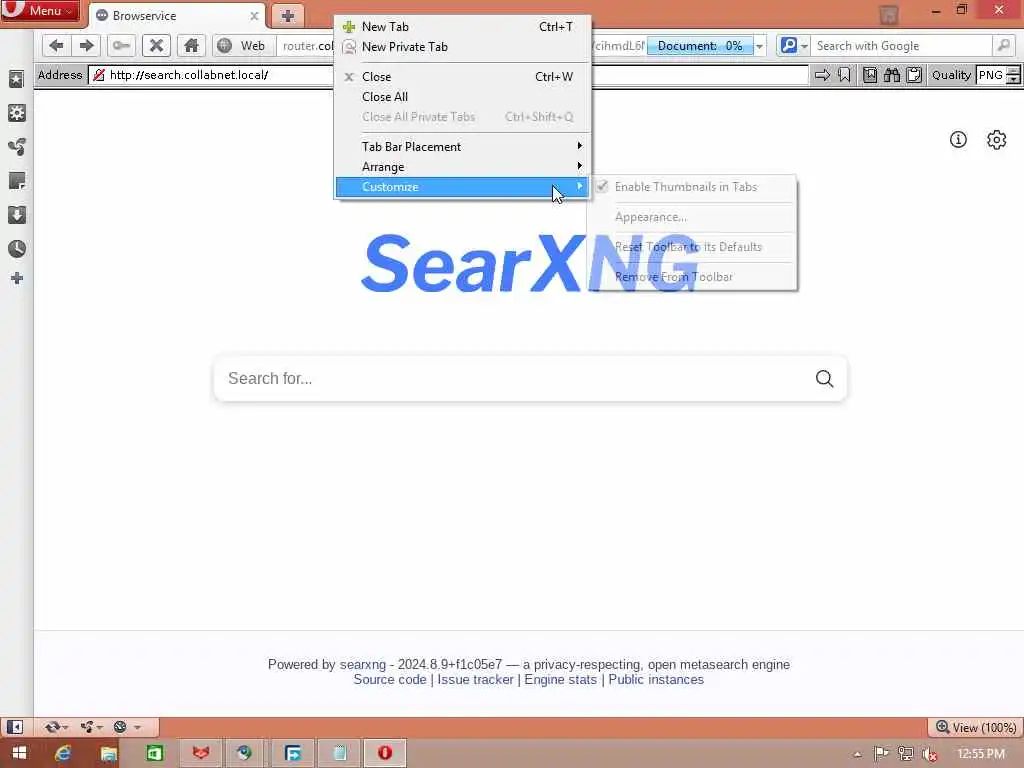Click the search magnifier button beside Google field
This screenshot has height=768, width=1024.
click(x=1003, y=46)
